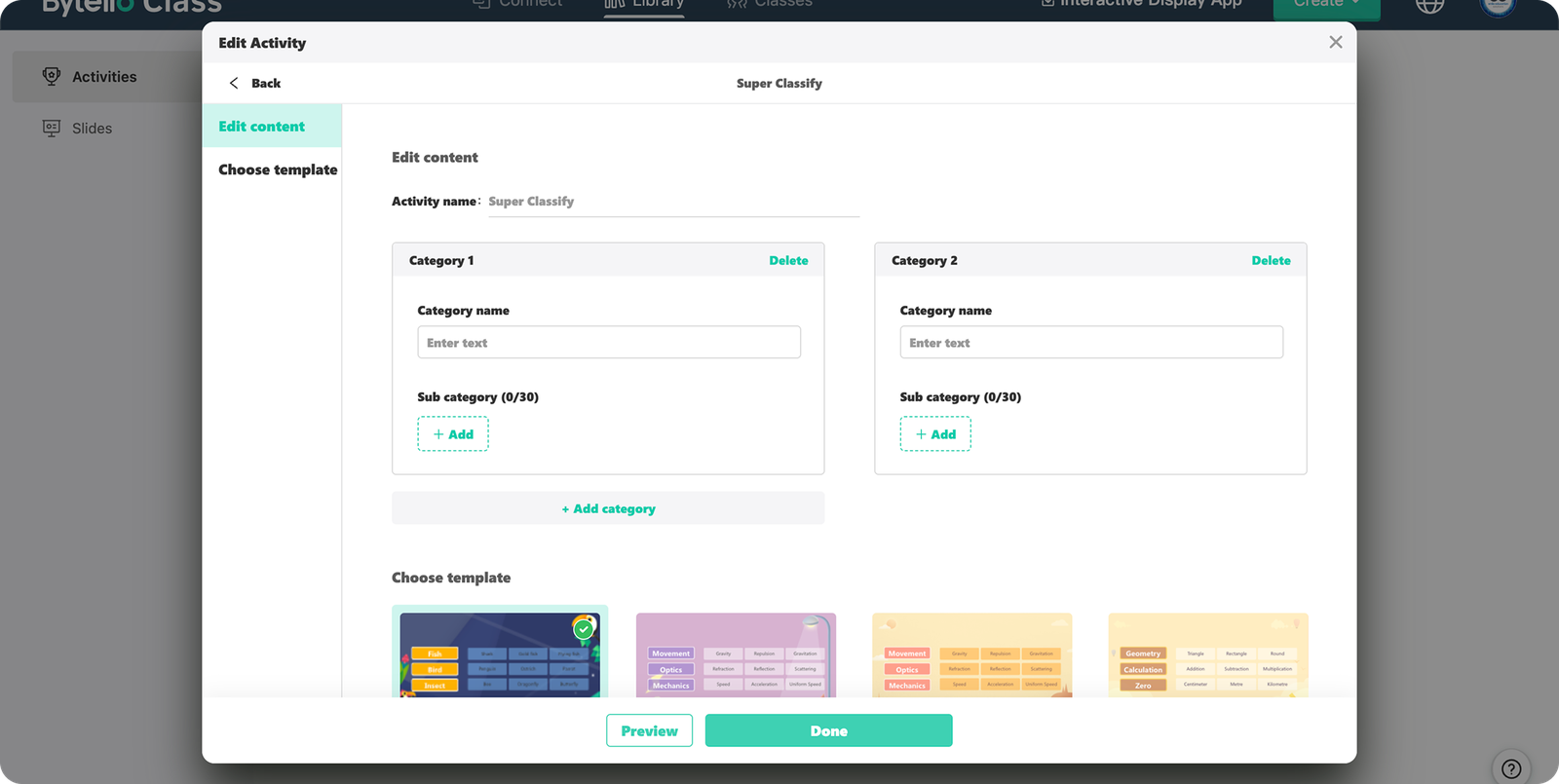Click the Add category button
1559x784 pixels.
point(608,508)
